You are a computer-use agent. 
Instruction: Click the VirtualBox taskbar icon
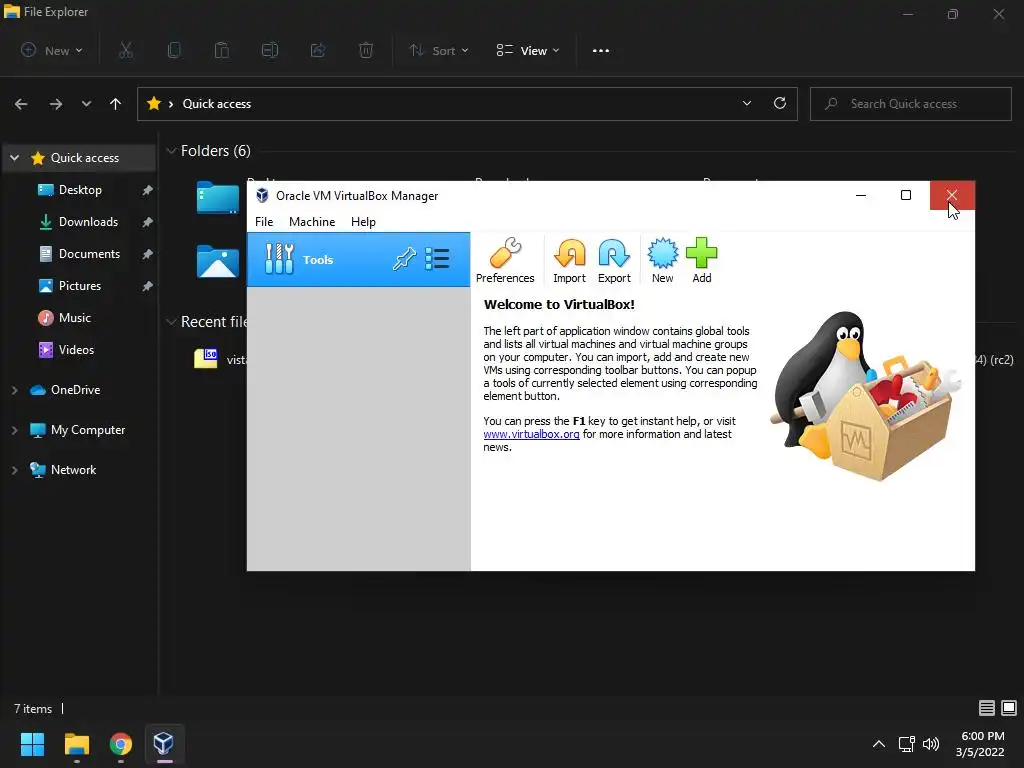[164, 744]
